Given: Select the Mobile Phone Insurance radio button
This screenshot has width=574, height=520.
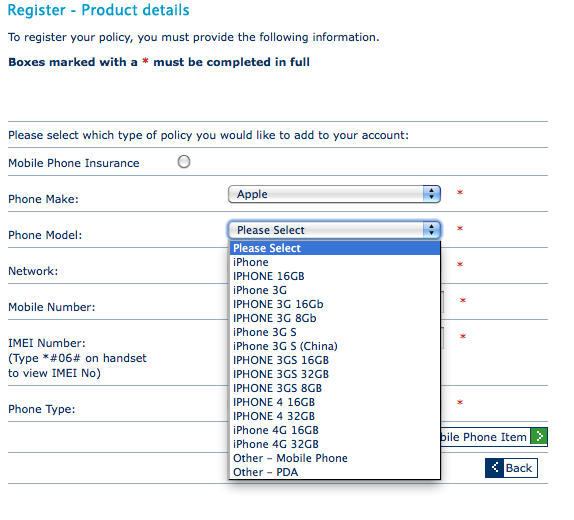Looking at the screenshot, I should pyautogui.click(x=184, y=161).
